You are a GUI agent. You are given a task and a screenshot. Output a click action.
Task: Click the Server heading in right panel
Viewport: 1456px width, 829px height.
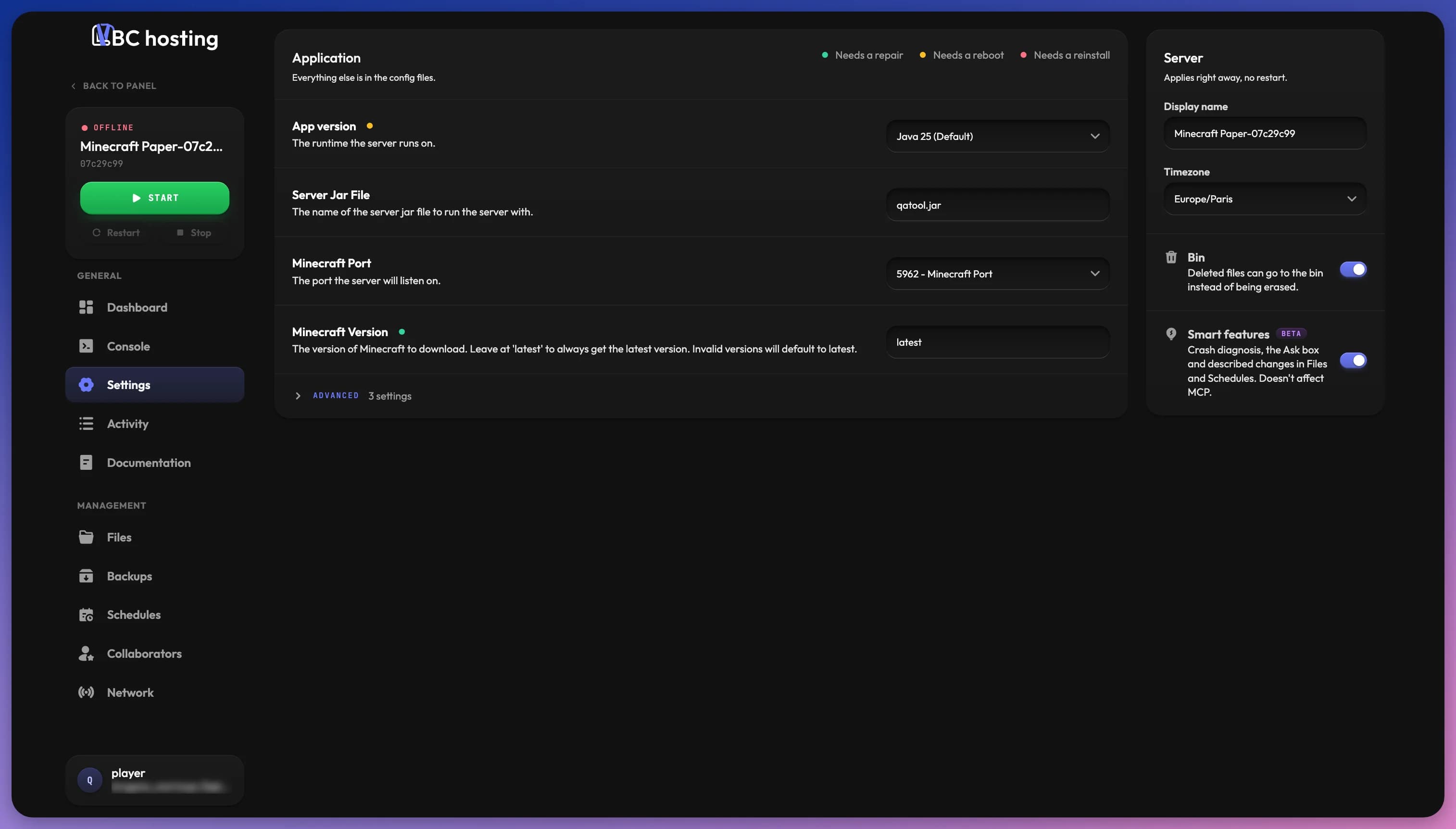[1183, 58]
